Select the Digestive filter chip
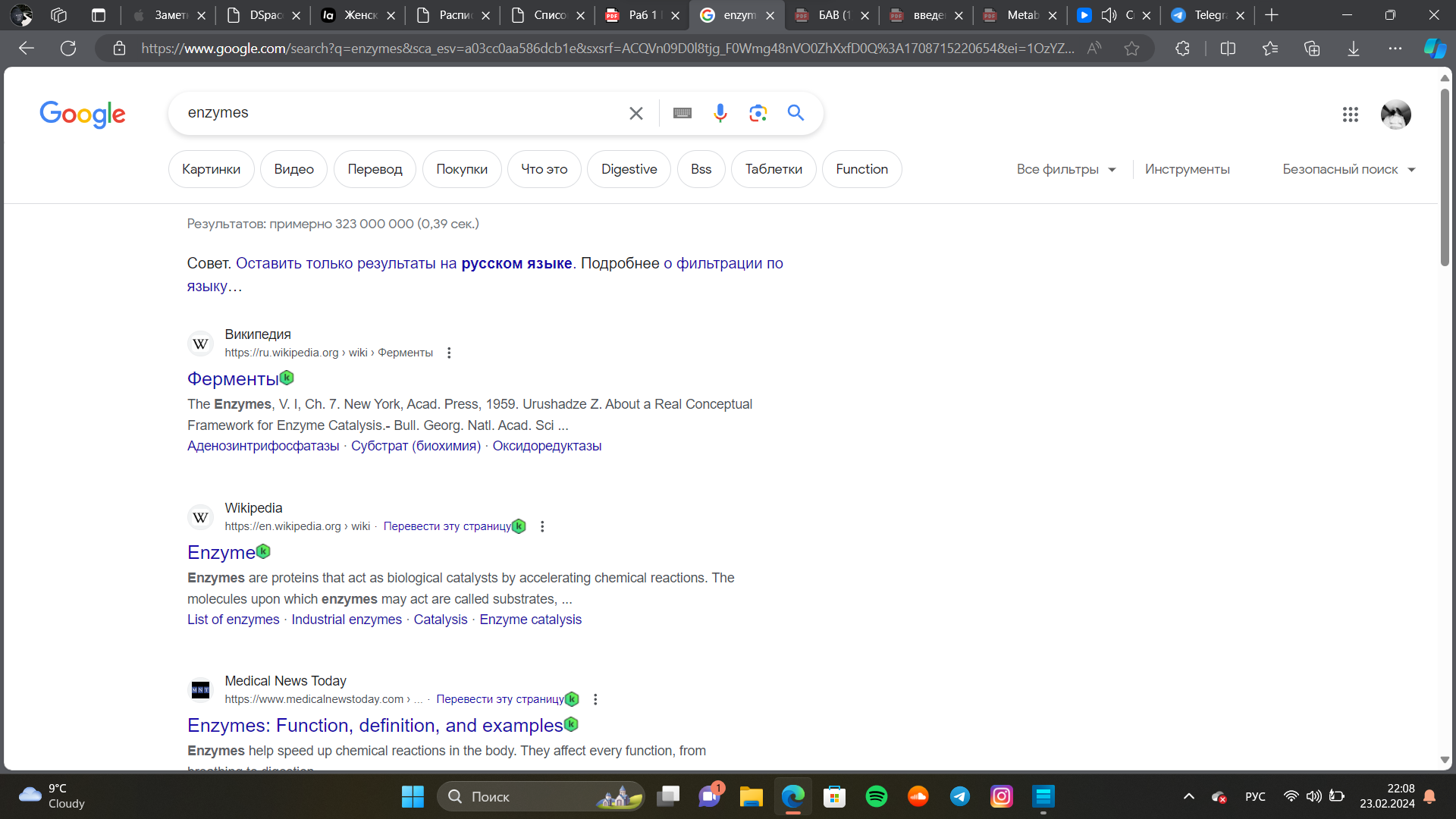 point(629,169)
